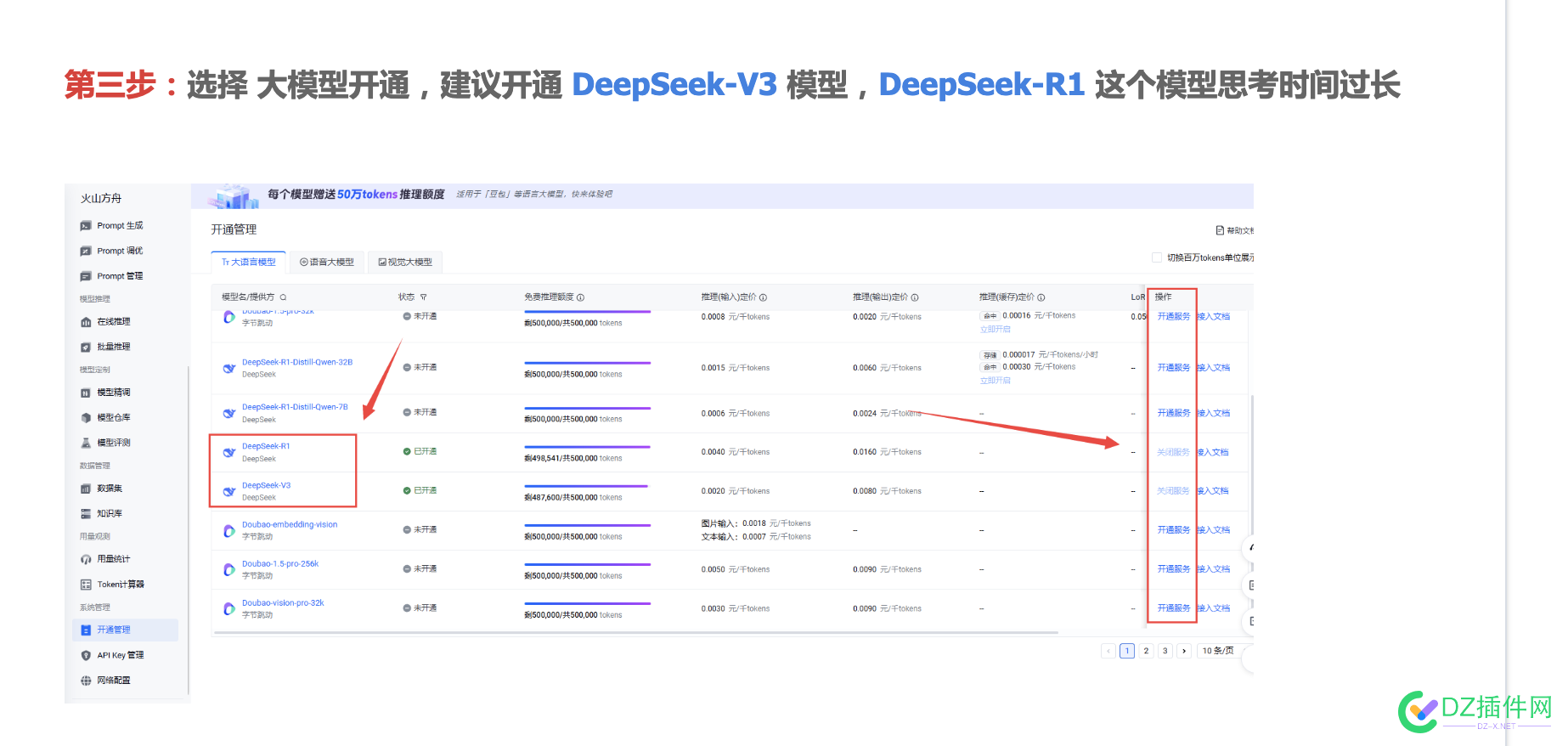Viewport: 1568px width, 746px height.
Task: Open Token计算器 in the sidebar
Action: (112, 585)
